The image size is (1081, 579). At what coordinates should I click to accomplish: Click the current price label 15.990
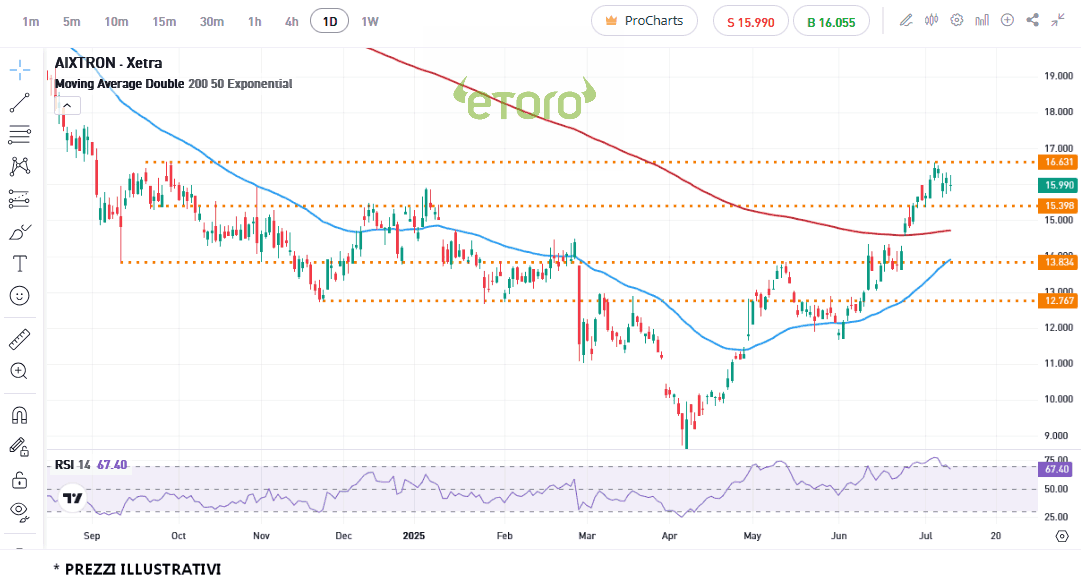pyautogui.click(x=1058, y=185)
